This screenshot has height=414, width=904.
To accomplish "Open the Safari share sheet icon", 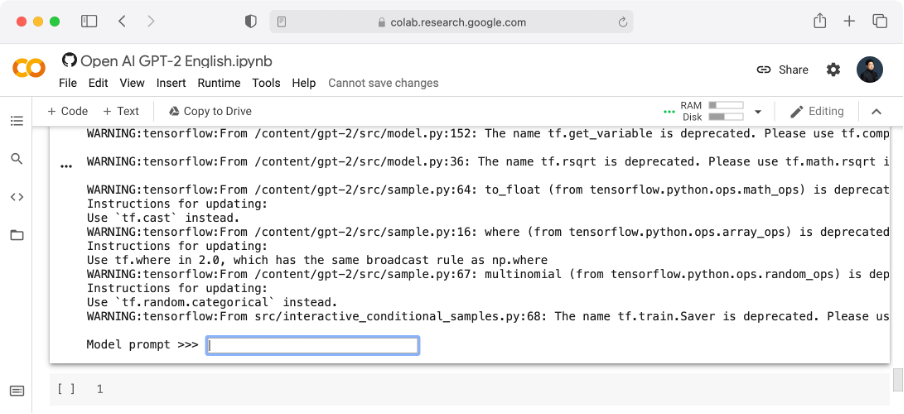I will [819, 21].
